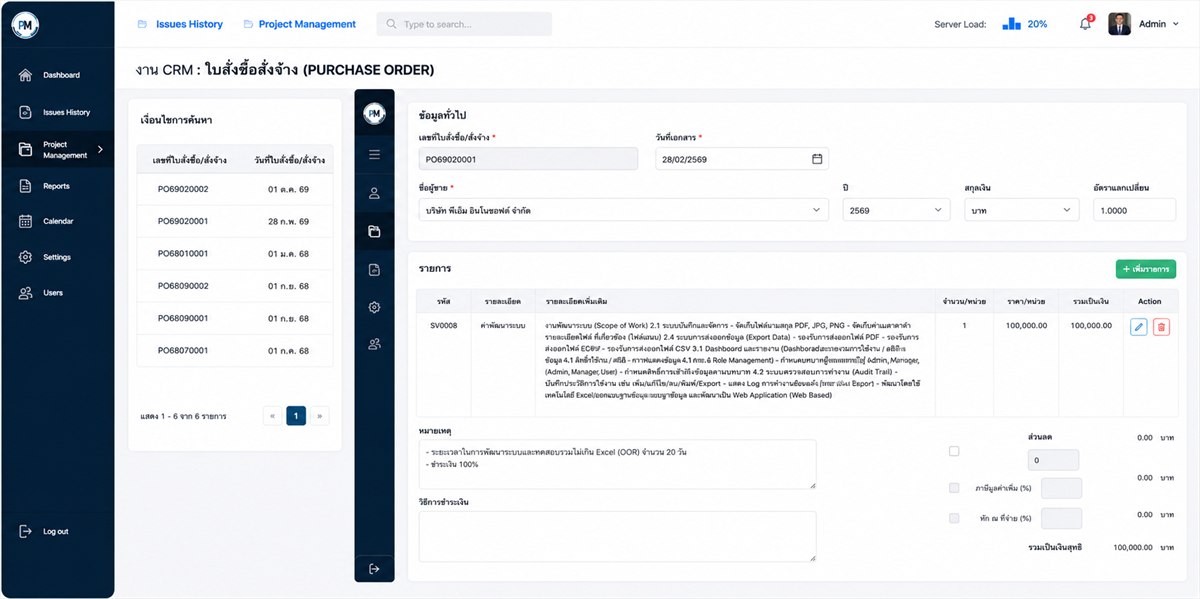
Task: Click the VAT percentage input field
Action: tap(1061, 488)
